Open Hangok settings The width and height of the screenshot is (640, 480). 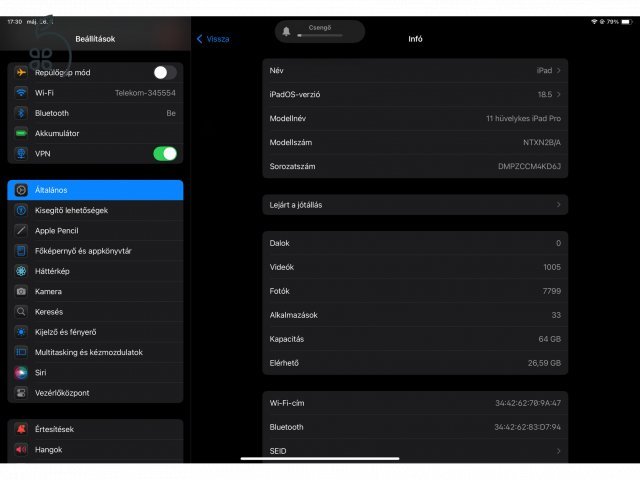pyautogui.click(x=95, y=449)
